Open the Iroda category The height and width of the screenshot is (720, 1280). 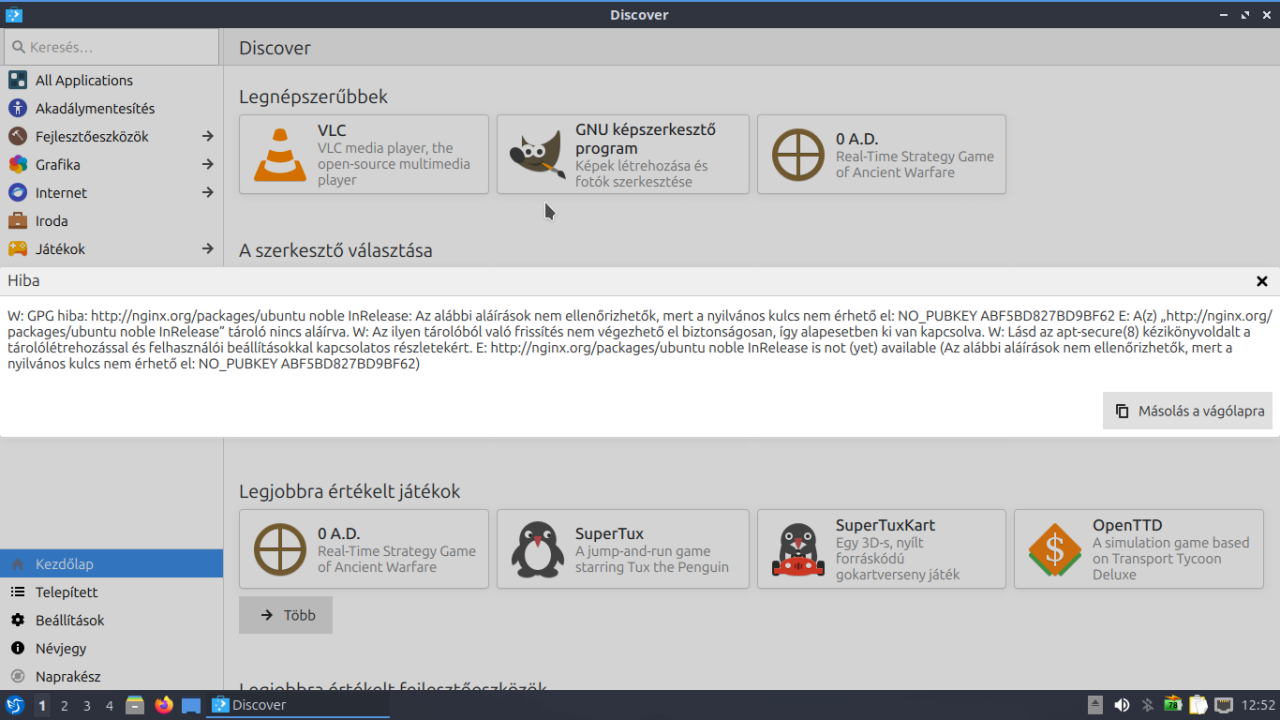(111, 220)
